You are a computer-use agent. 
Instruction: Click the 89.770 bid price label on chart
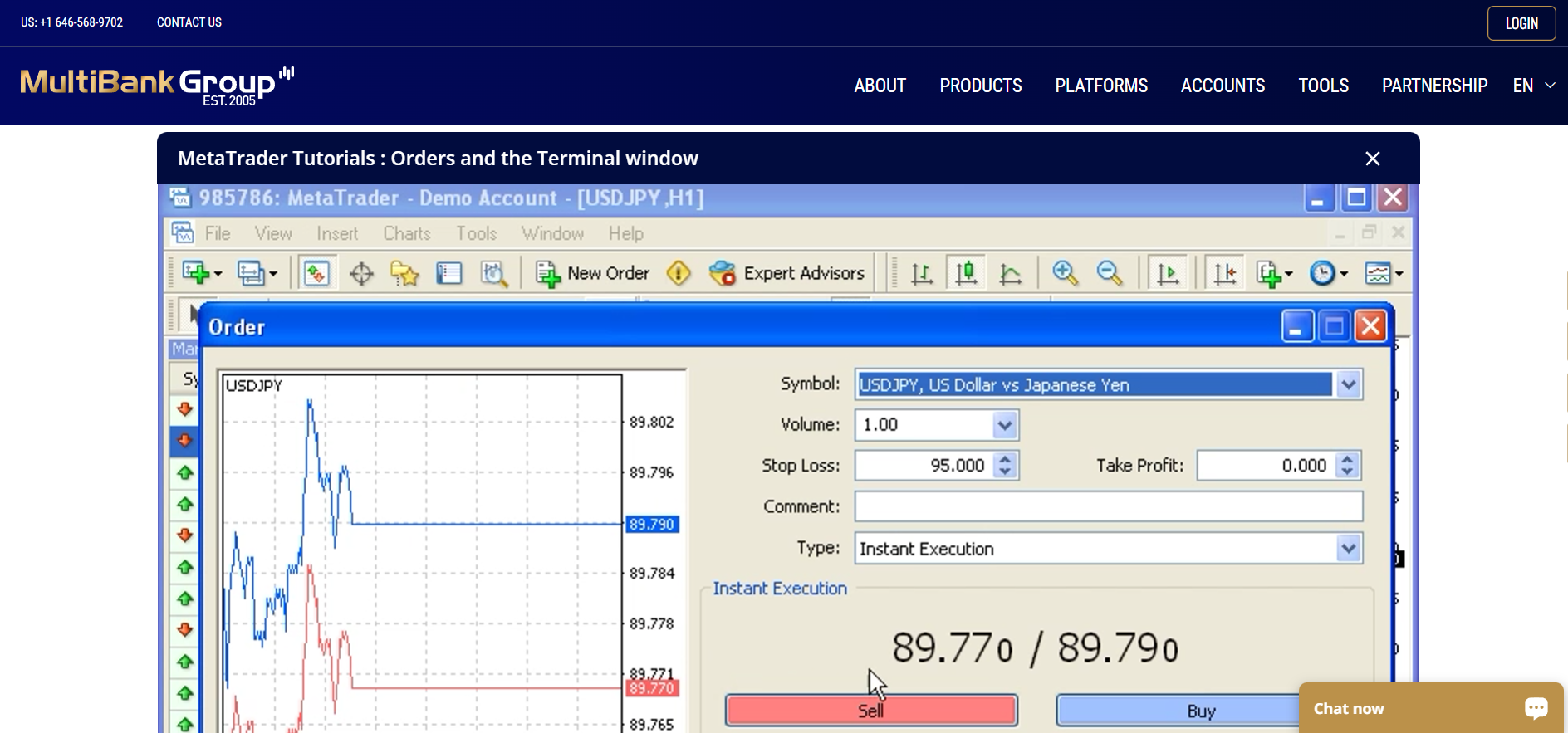652,688
